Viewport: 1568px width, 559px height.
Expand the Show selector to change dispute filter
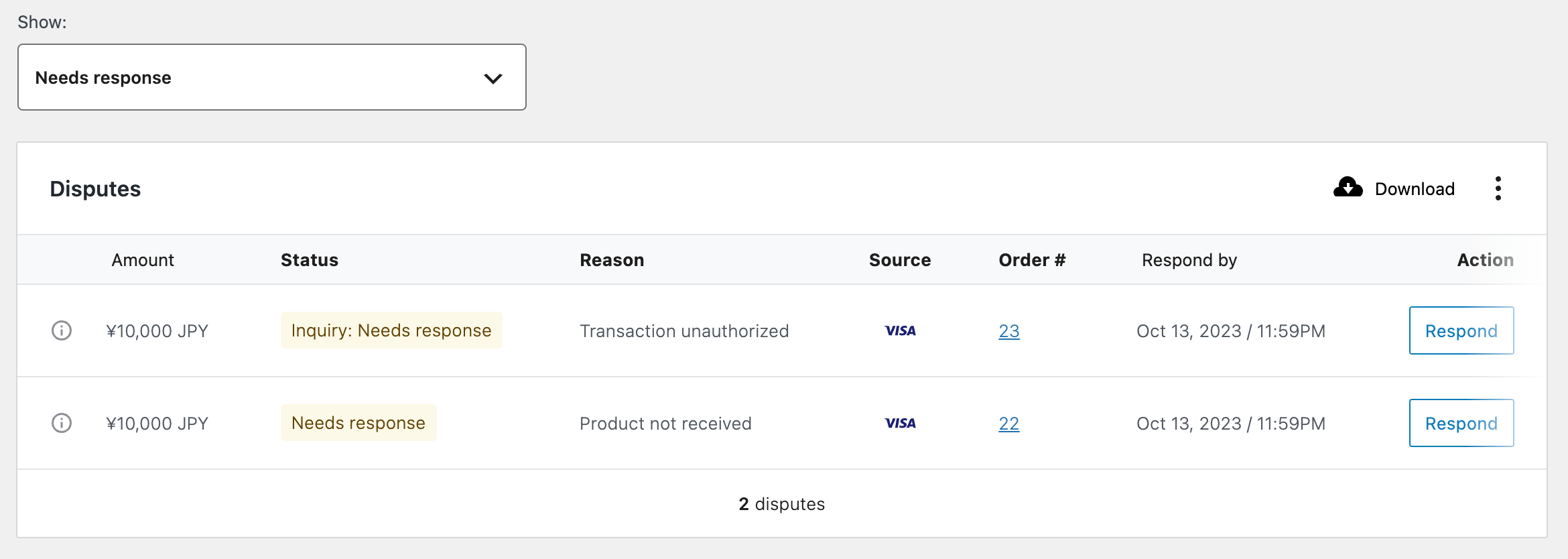[271, 77]
